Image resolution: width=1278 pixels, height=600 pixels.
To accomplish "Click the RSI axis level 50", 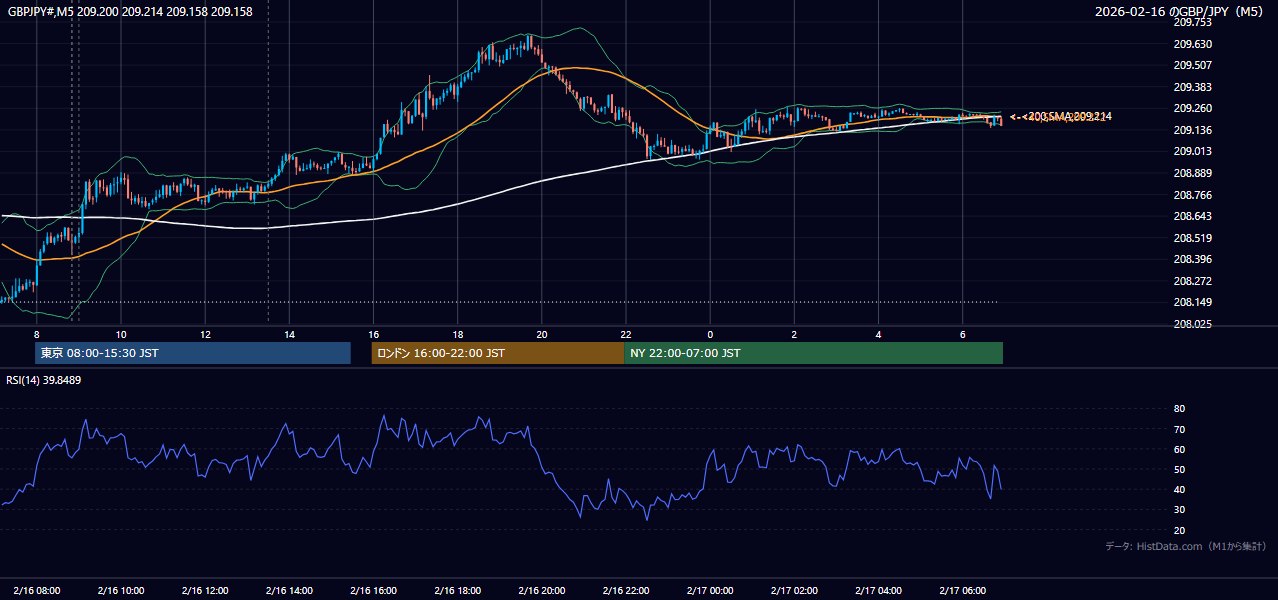I will tap(1179, 469).
